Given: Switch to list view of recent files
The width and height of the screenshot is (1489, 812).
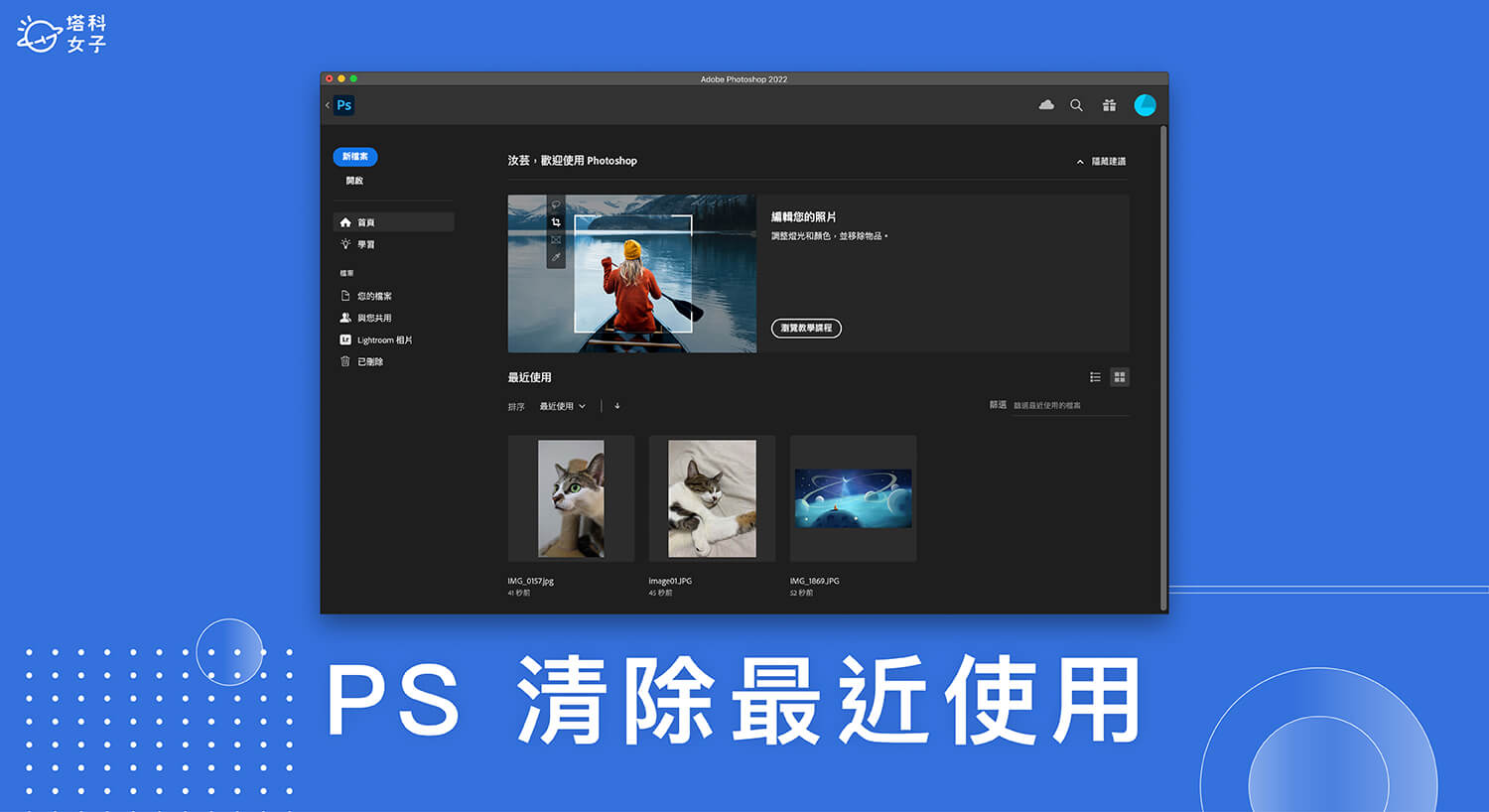Looking at the screenshot, I should click(1095, 377).
